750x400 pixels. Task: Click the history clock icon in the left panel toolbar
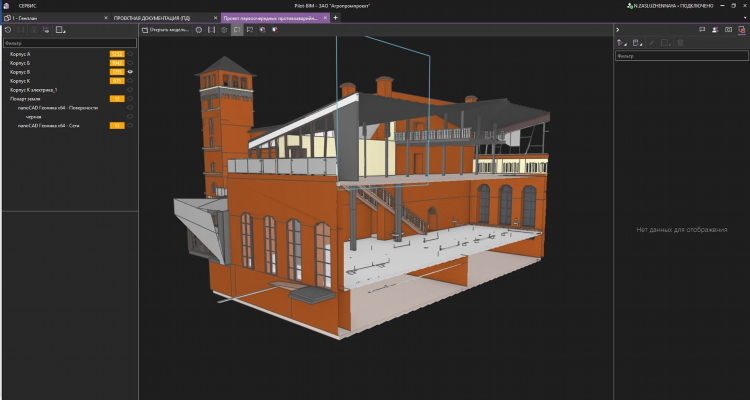[x=8, y=30]
